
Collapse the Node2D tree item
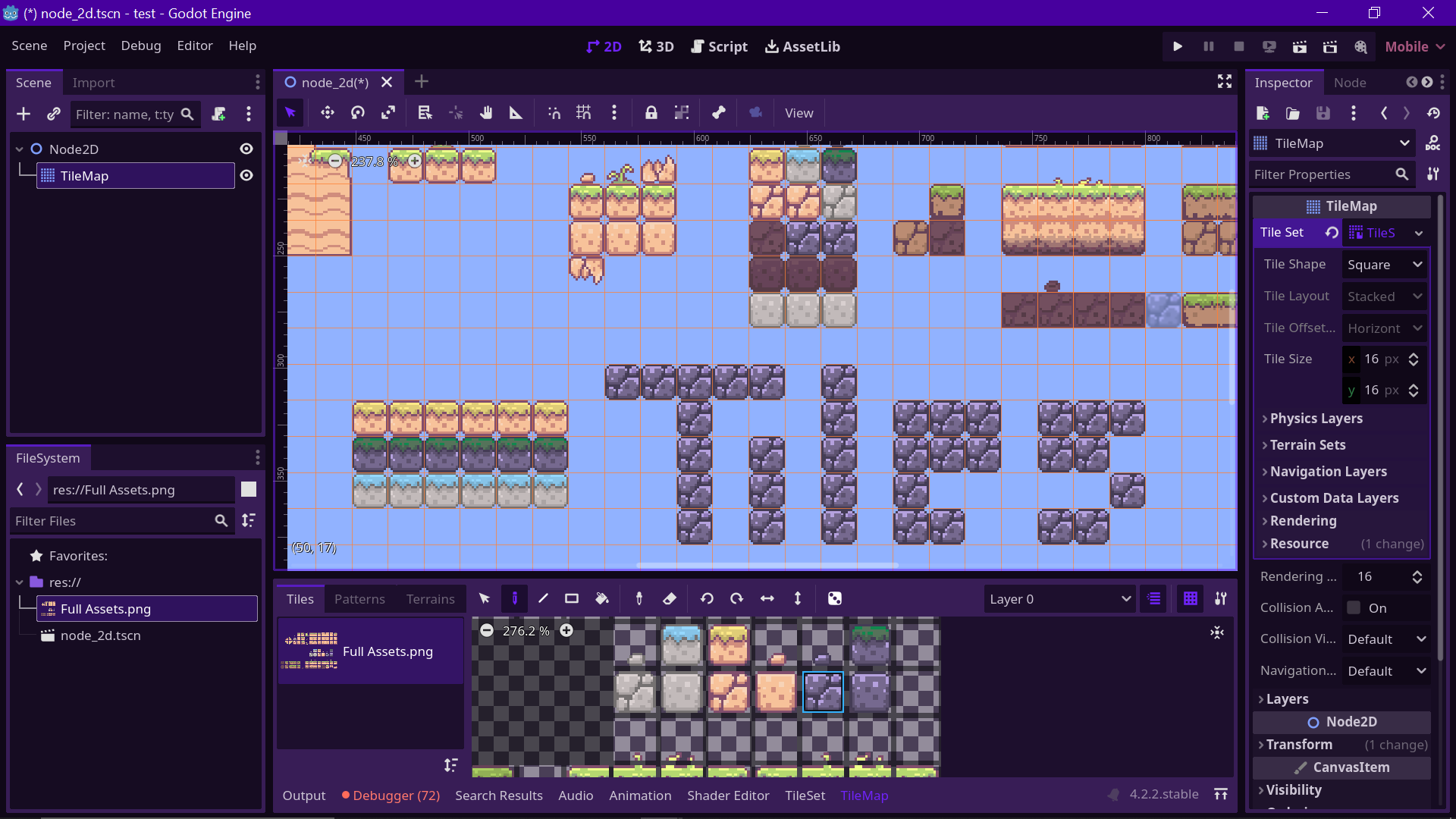20,149
